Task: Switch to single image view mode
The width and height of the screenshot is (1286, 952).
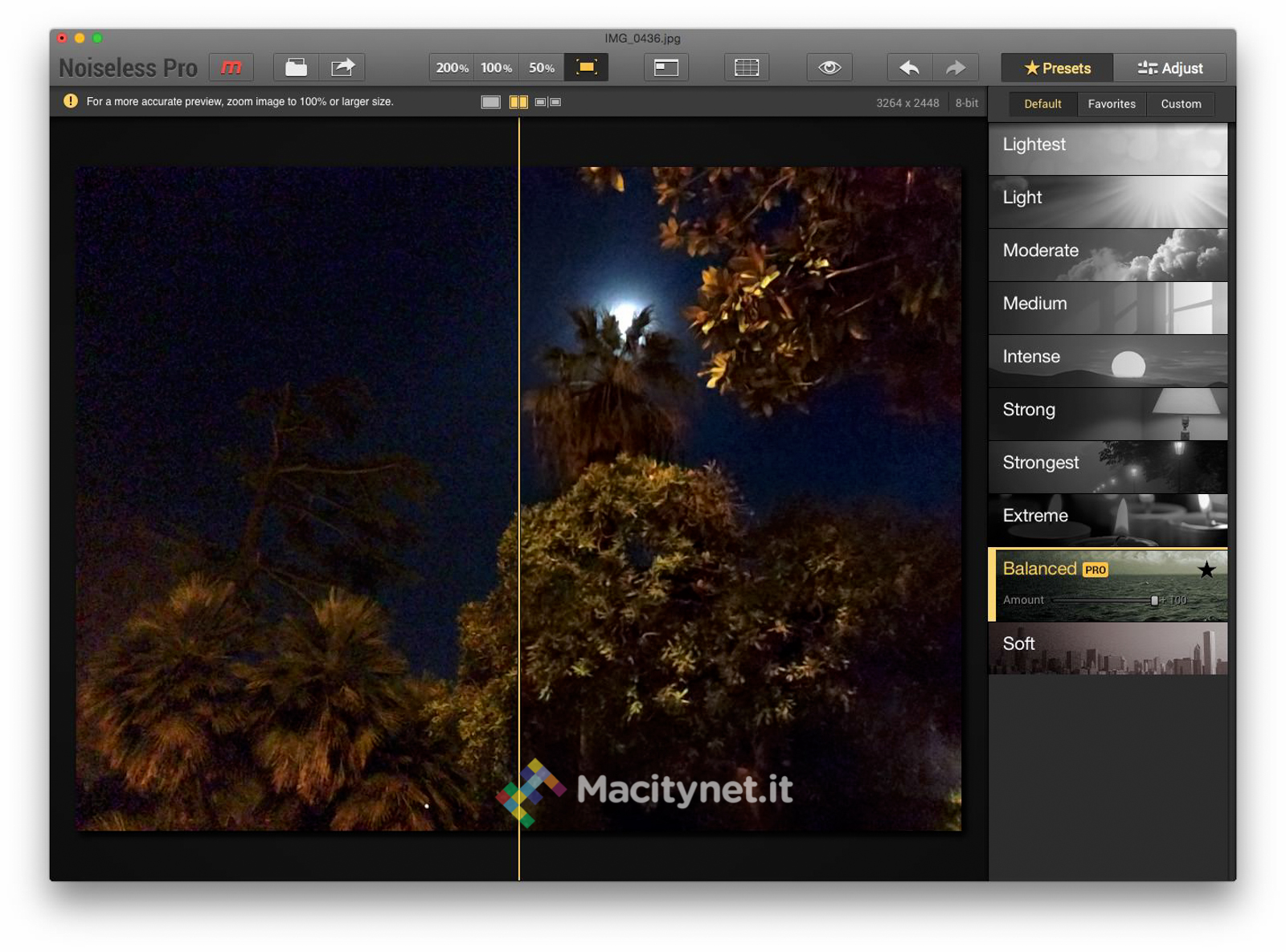Action: pyautogui.click(x=490, y=102)
